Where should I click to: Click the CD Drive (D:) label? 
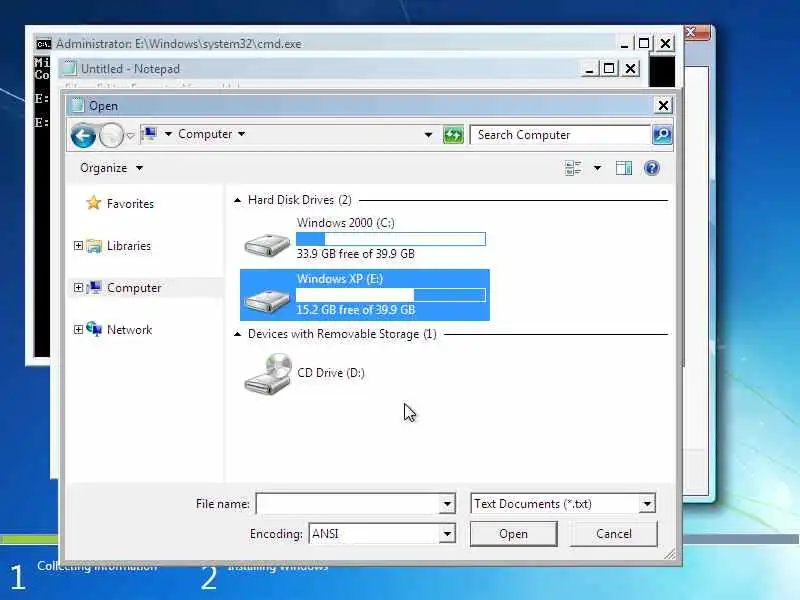(x=331, y=373)
